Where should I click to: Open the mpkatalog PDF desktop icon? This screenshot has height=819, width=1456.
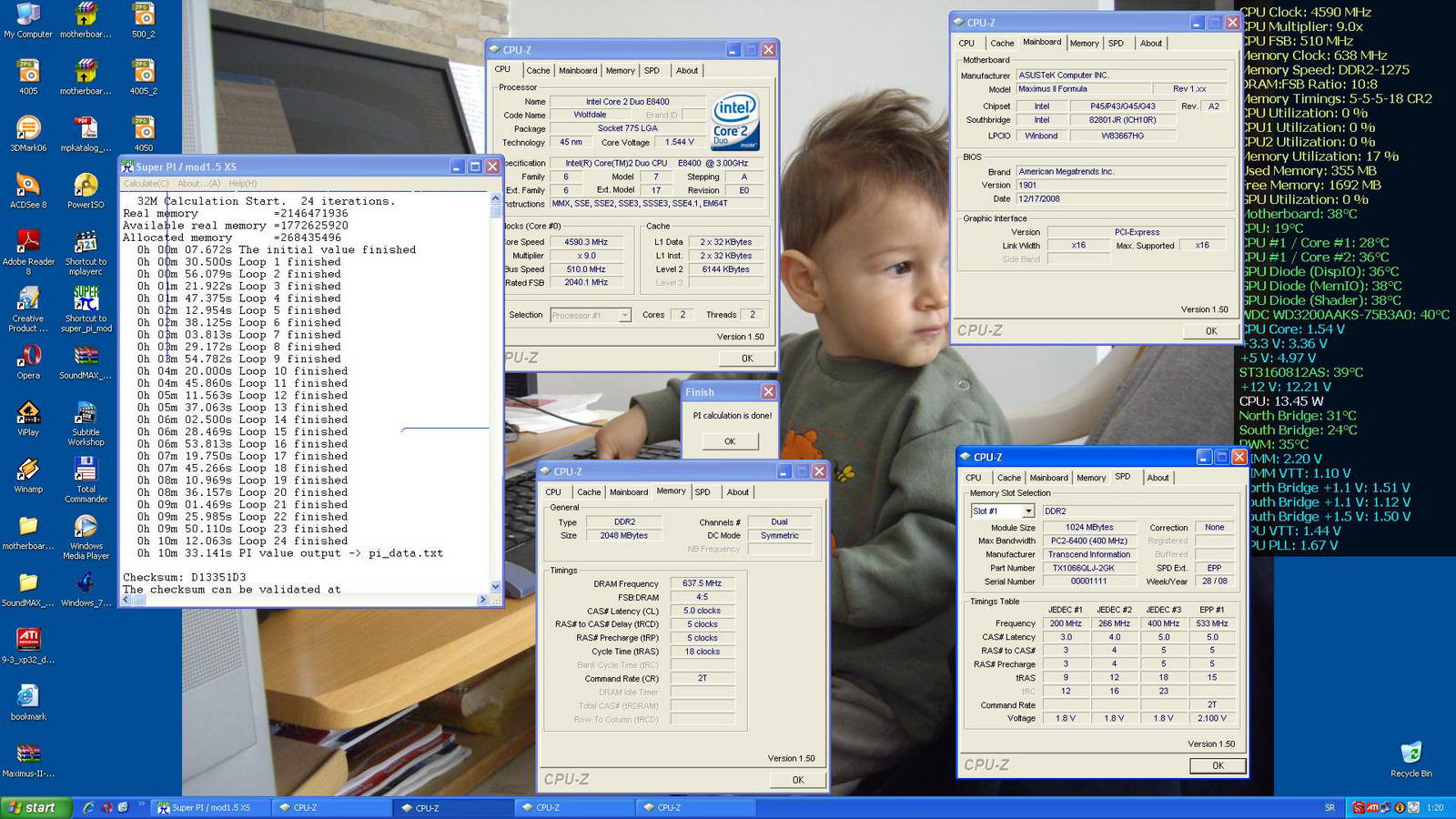(86, 133)
